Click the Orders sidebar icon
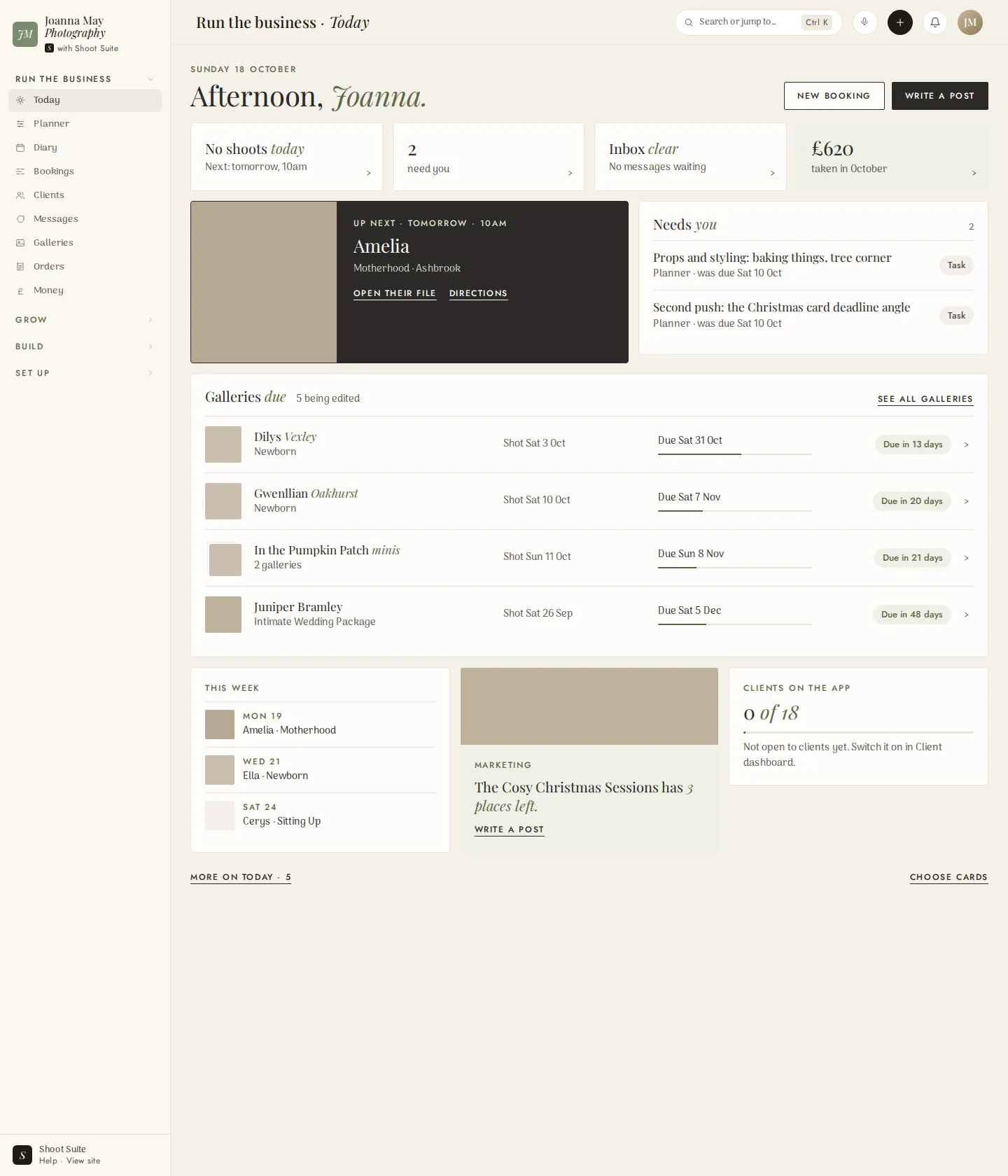This screenshot has width=1008, height=1176. pos(20,267)
